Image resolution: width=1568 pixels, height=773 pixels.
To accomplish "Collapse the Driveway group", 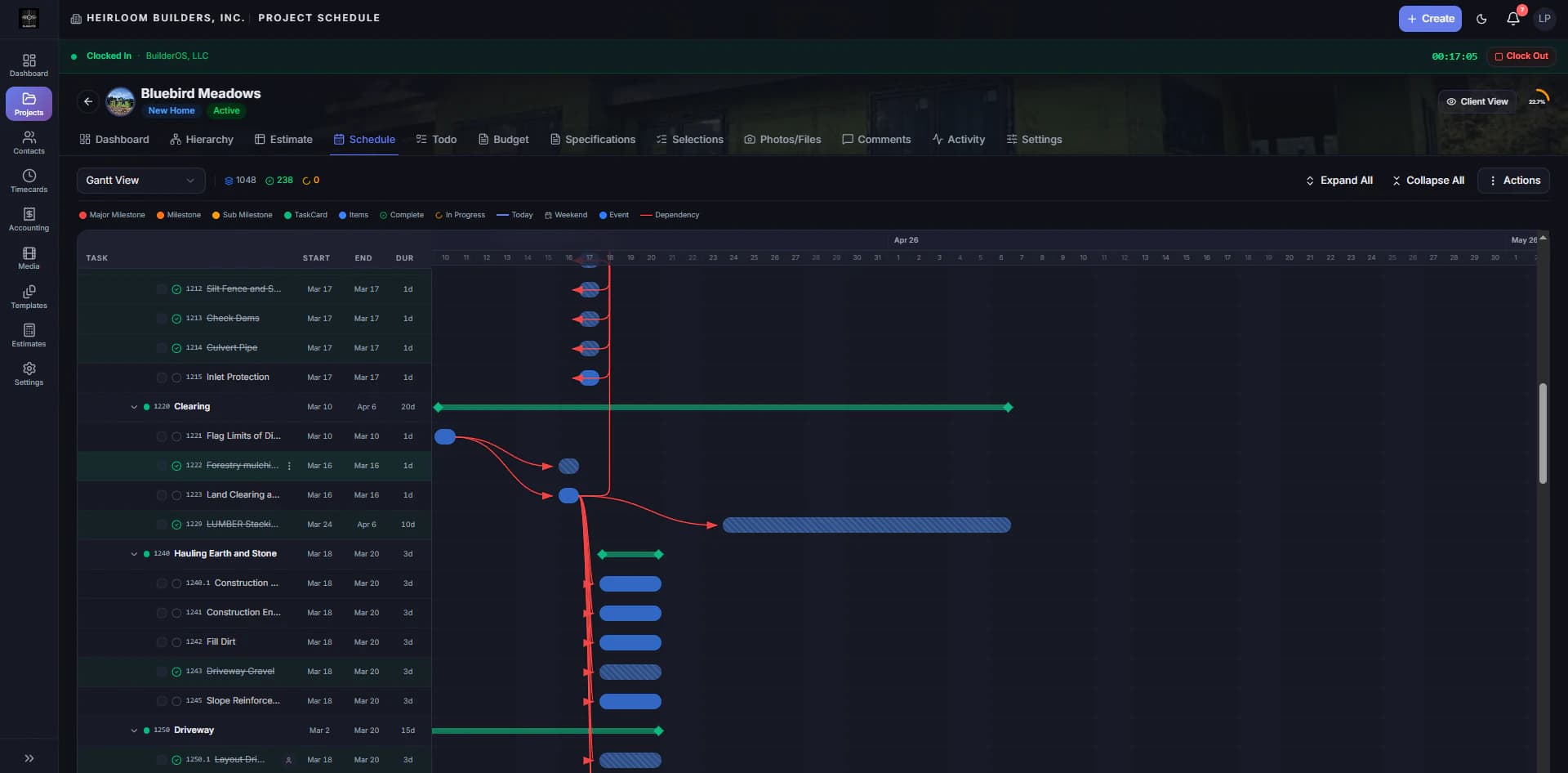I will tap(134, 731).
